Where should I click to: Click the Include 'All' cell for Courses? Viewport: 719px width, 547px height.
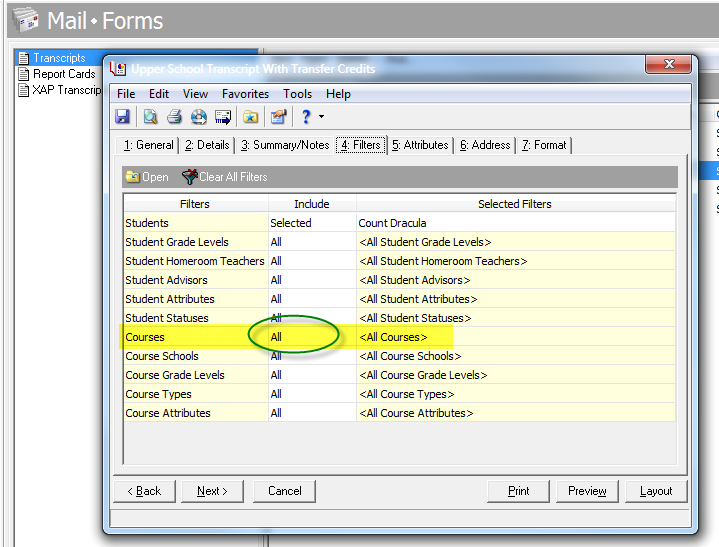click(x=312, y=337)
